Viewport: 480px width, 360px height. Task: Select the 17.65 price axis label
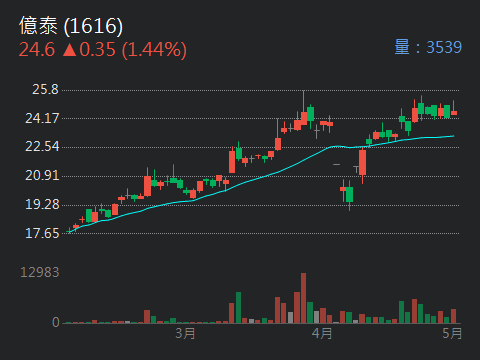click(42, 233)
